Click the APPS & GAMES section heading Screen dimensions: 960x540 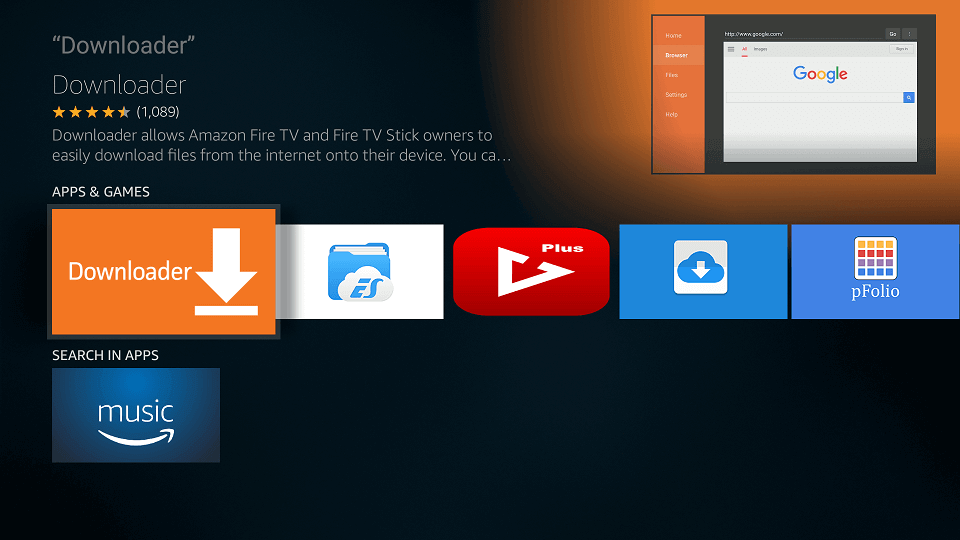(x=100, y=192)
